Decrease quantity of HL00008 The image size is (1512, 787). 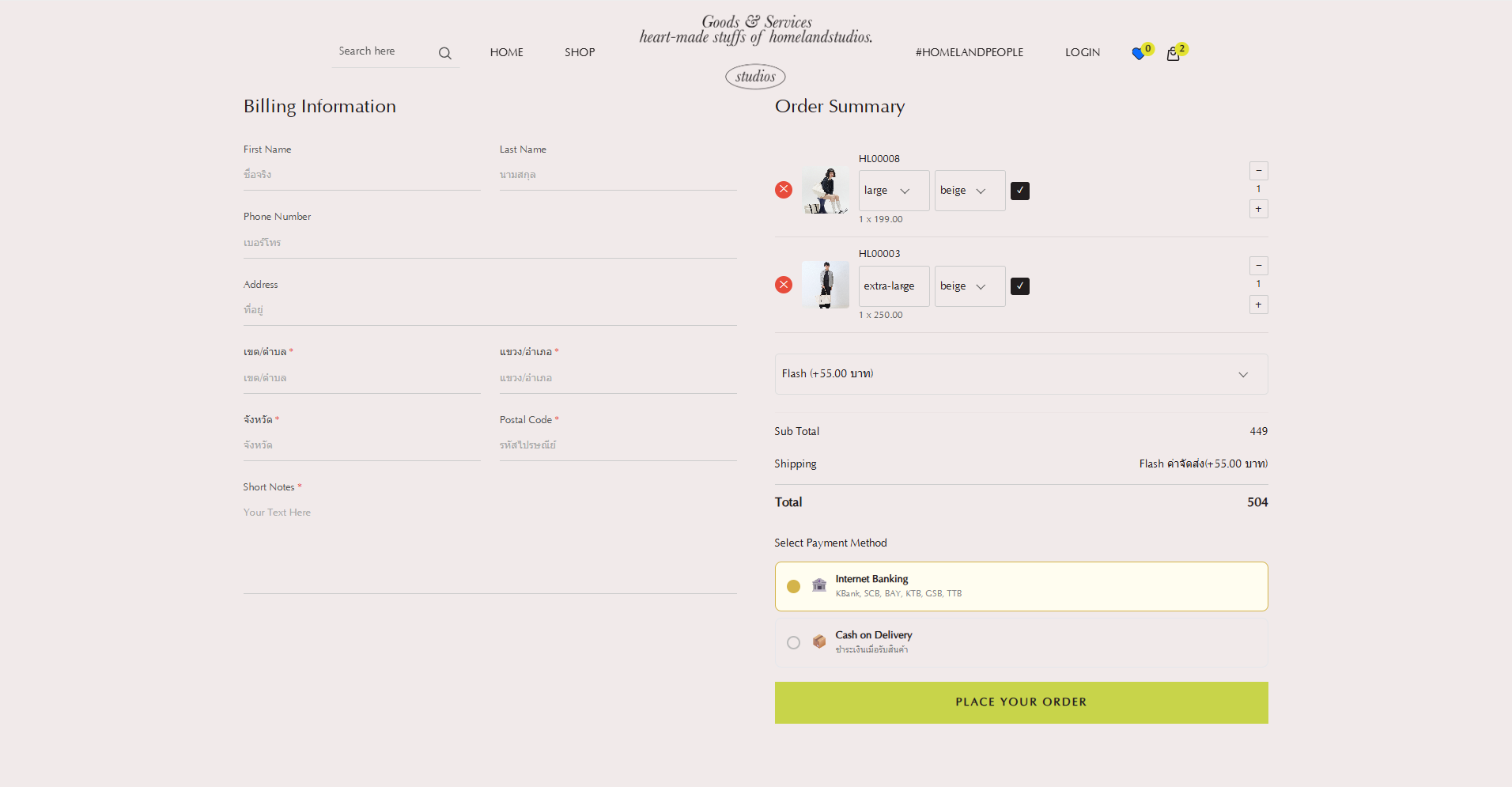(x=1259, y=171)
